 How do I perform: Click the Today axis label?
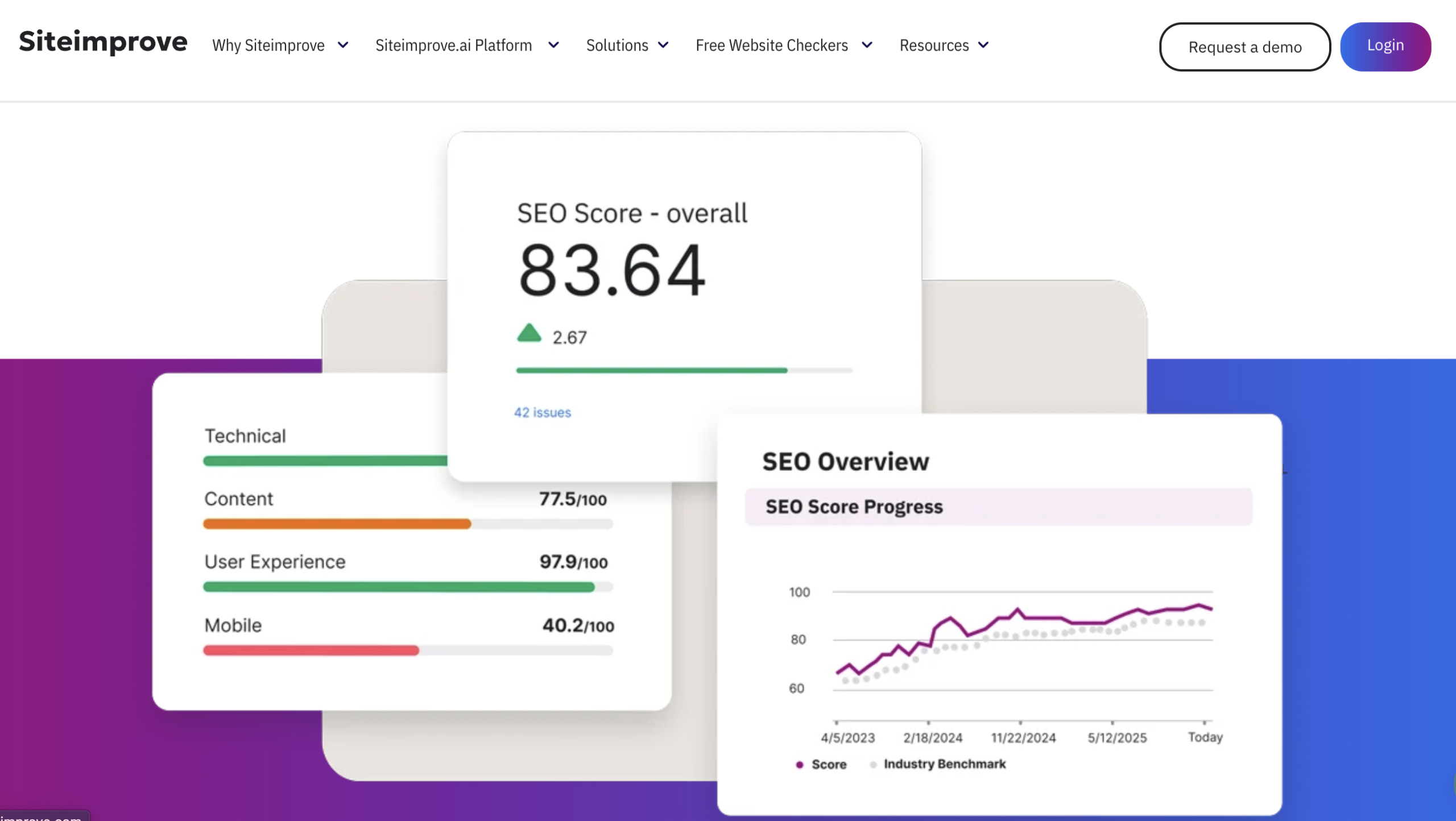1205,737
